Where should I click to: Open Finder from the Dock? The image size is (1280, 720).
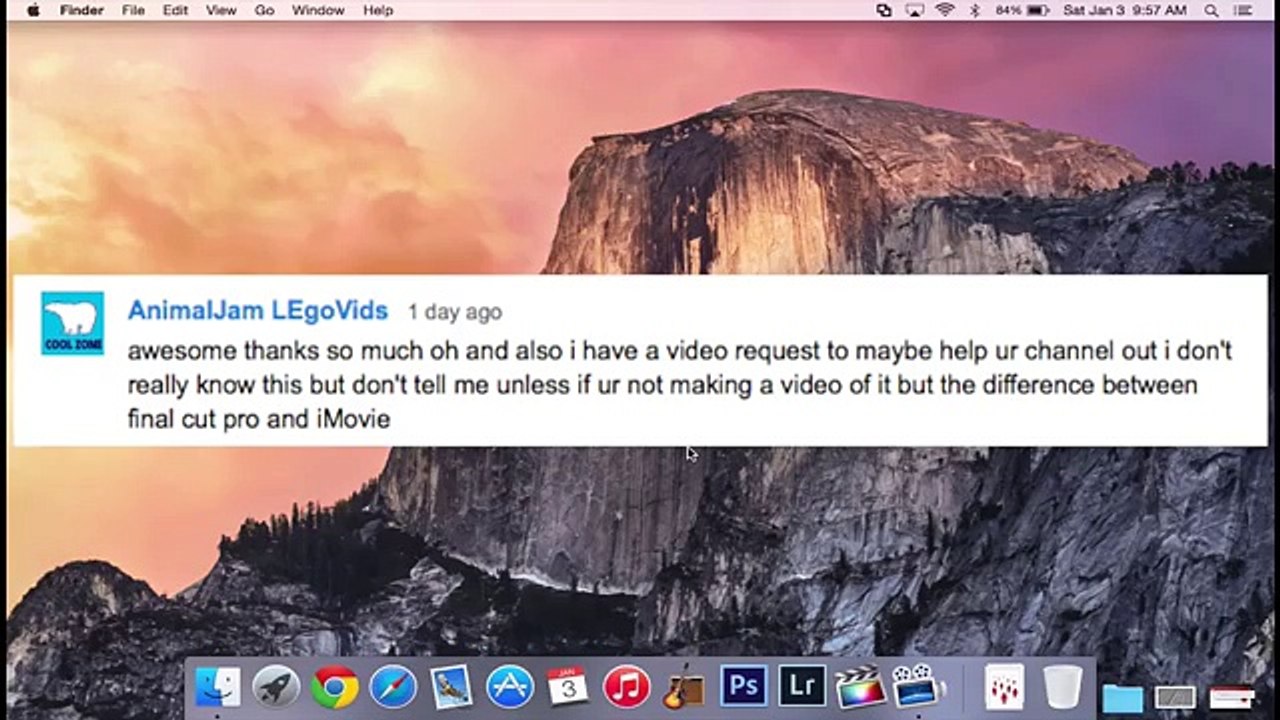pyautogui.click(x=218, y=687)
